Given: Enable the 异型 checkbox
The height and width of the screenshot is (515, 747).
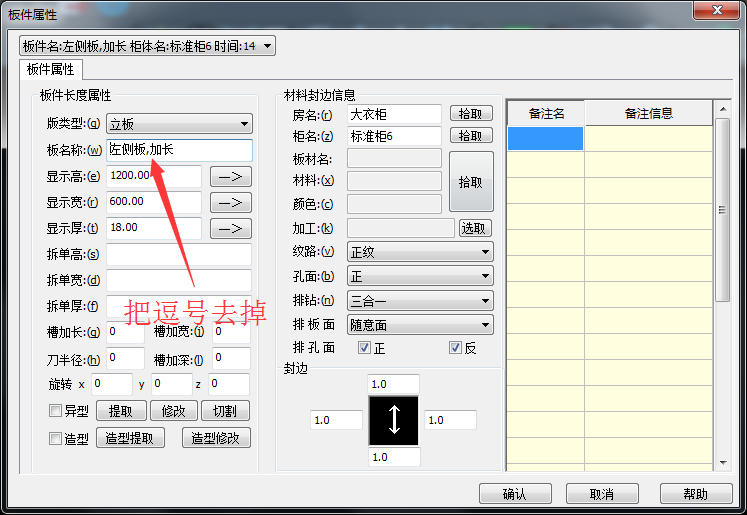Looking at the screenshot, I should coord(56,411).
